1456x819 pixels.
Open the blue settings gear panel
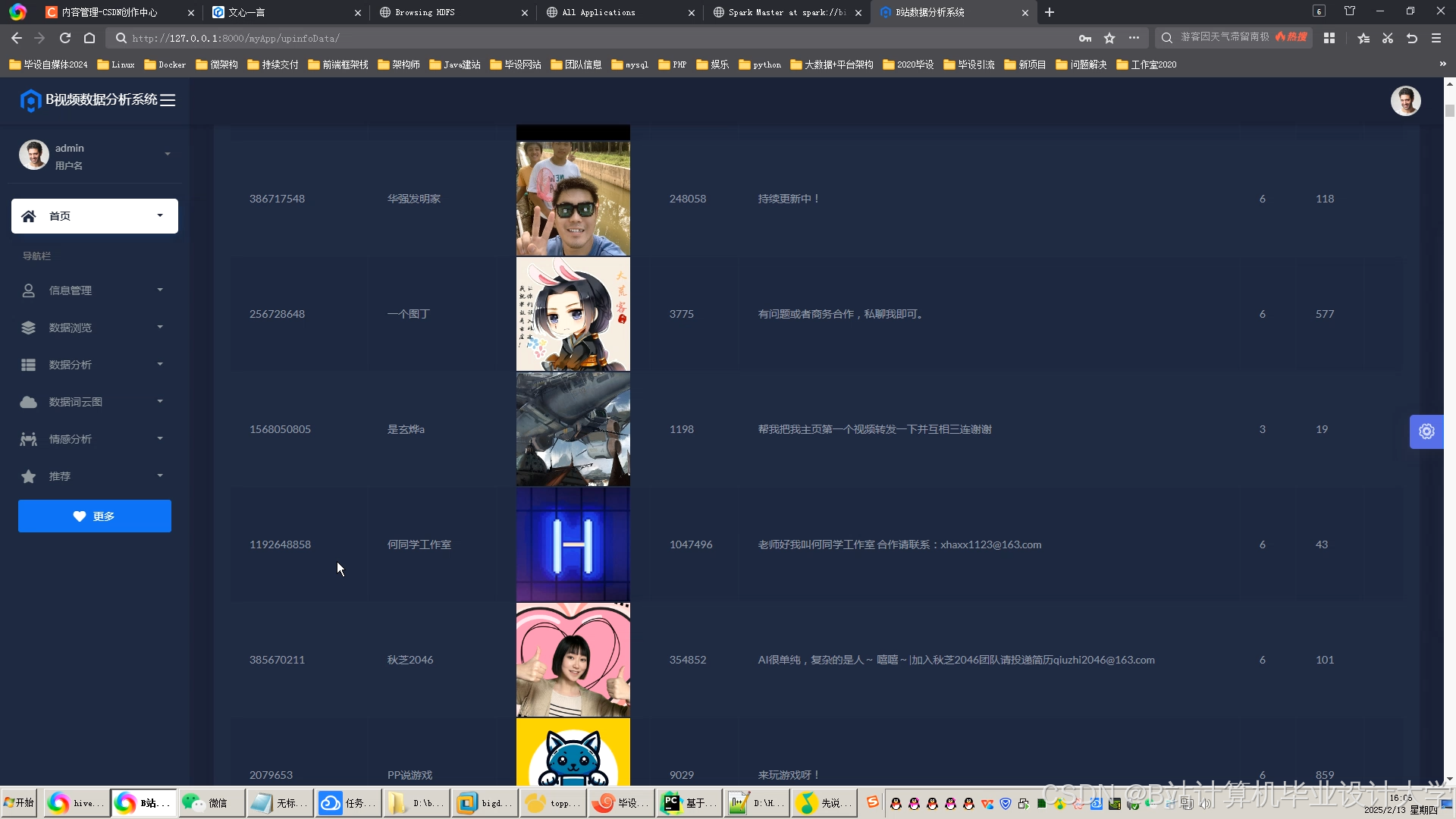[x=1426, y=431]
